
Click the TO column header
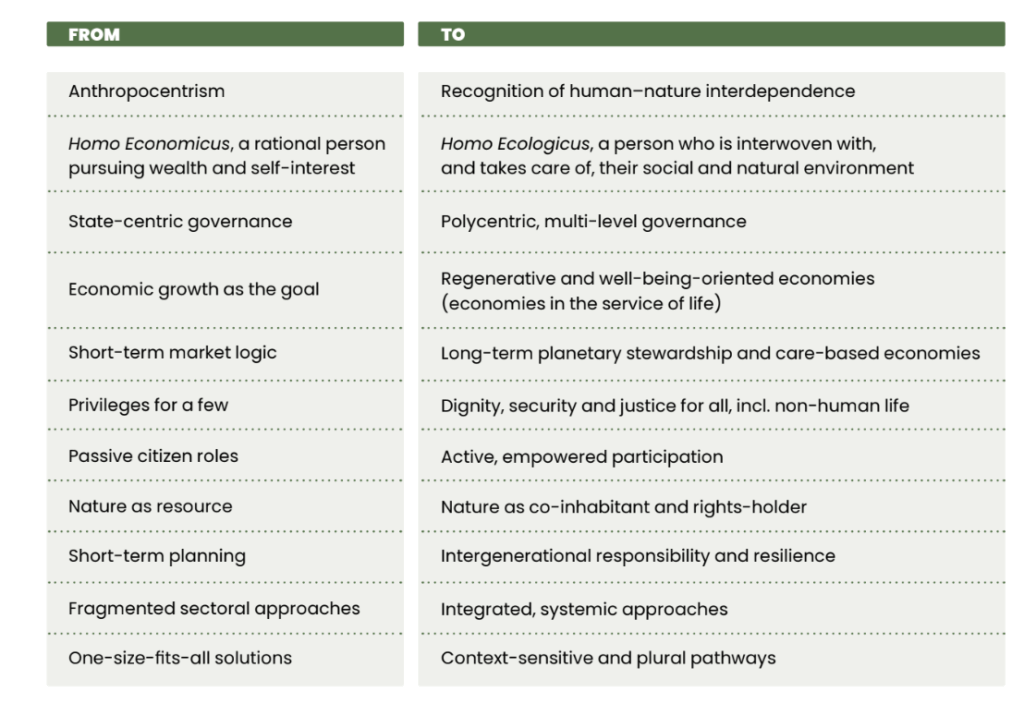(453, 34)
